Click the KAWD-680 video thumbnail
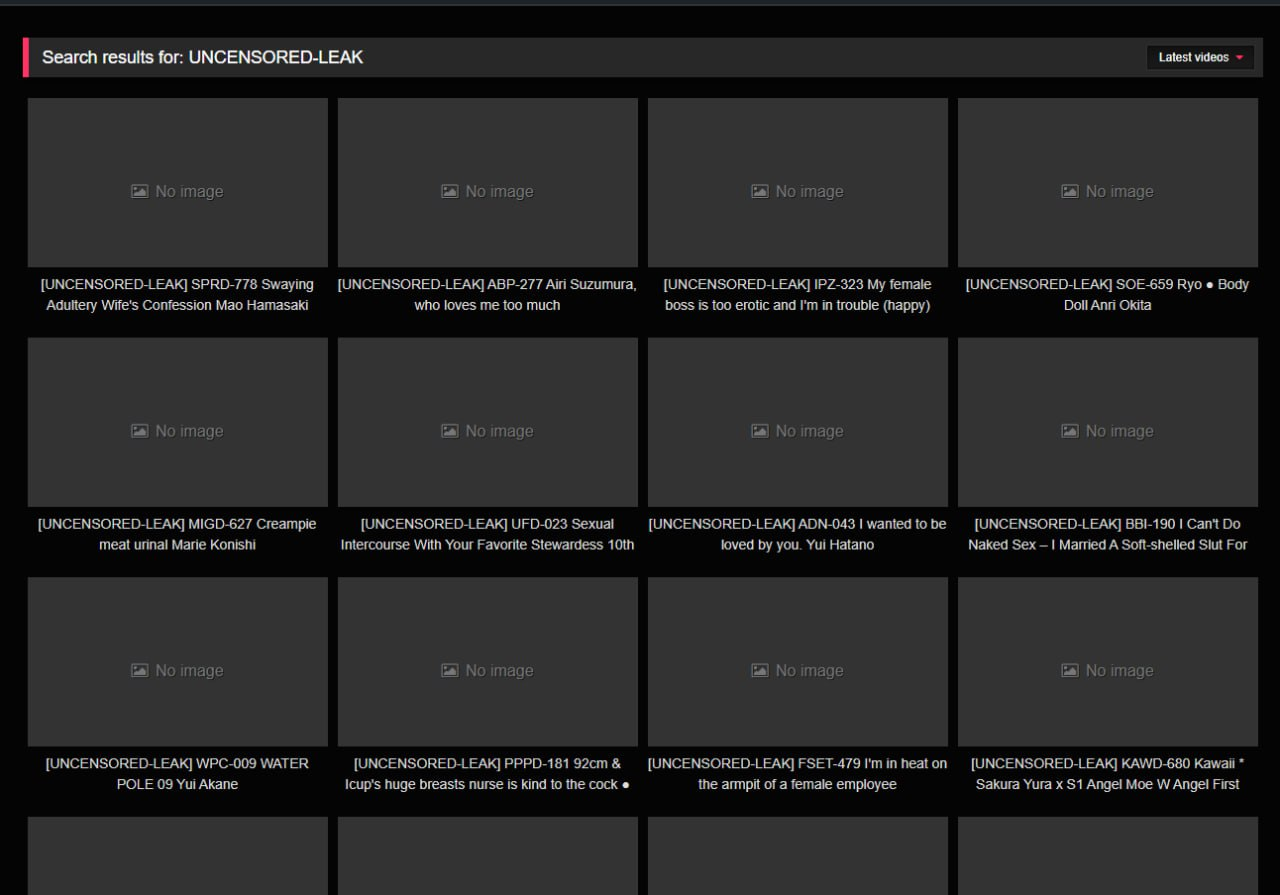The height and width of the screenshot is (895, 1280). 1107,661
